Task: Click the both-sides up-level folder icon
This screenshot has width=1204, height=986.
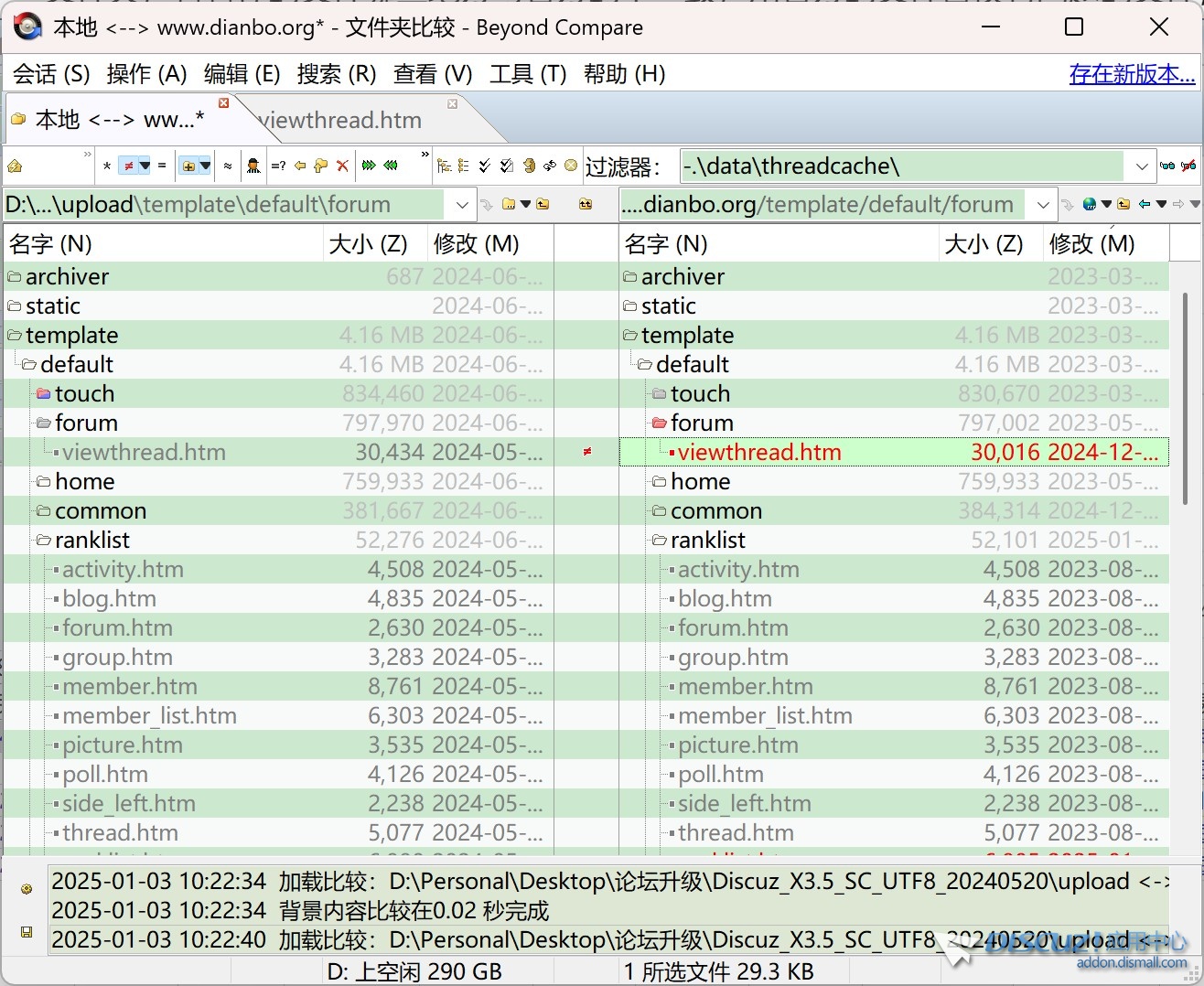Action: (586, 204)
